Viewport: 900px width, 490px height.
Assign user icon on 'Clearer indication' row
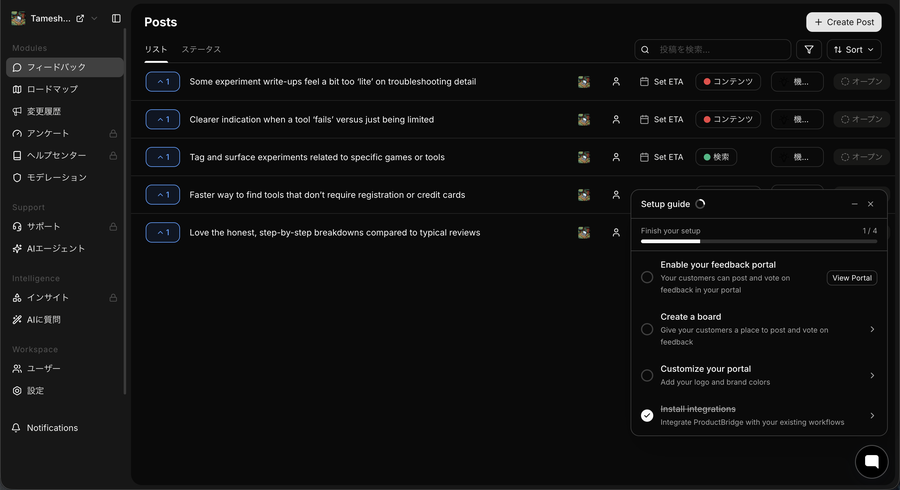[x=616, y=119]
